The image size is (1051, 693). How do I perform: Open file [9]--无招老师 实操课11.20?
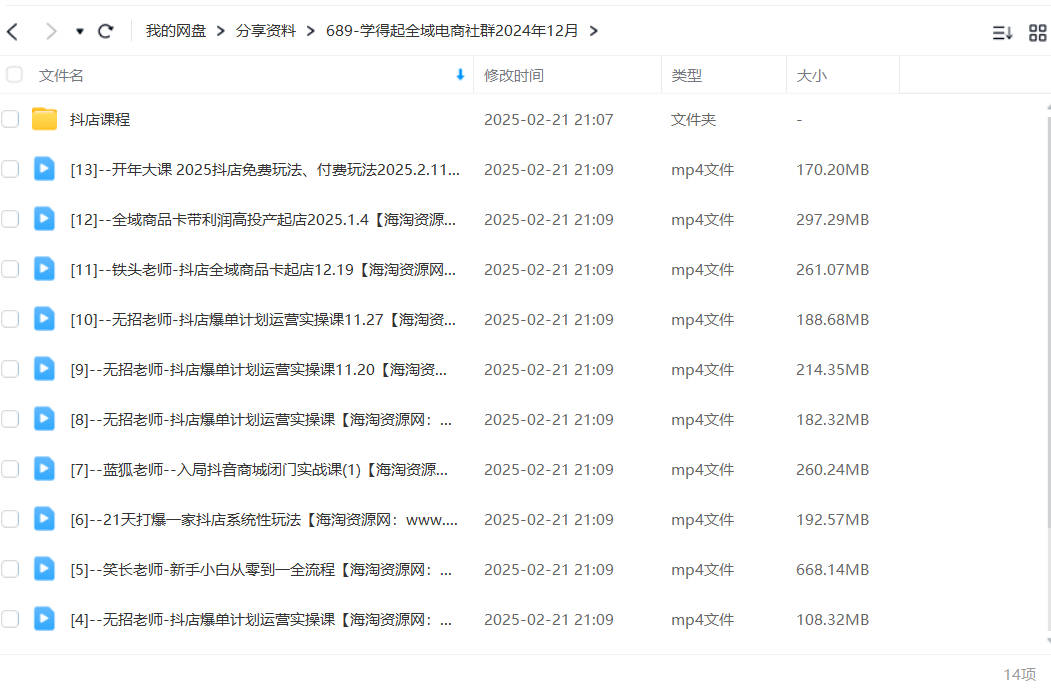pyautogui.click(x=258, y=370)
